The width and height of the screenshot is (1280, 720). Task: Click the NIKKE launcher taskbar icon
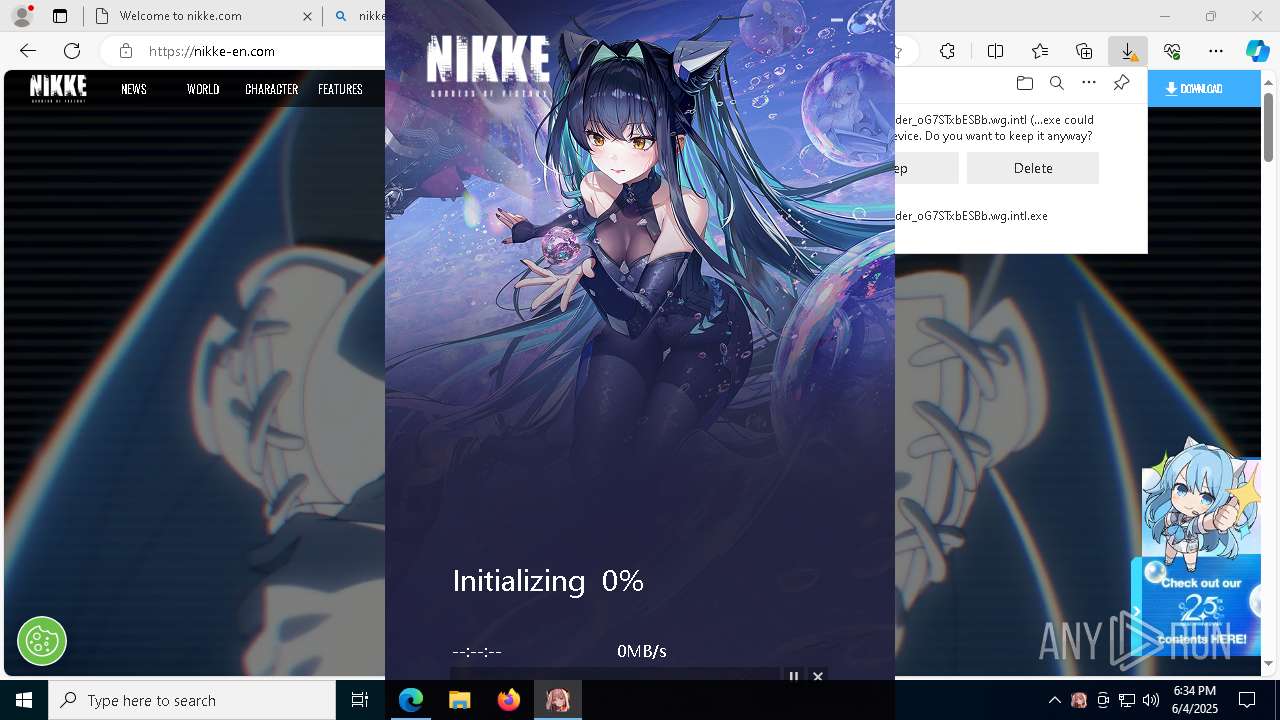pyautogui.click(x=558, y=700)
